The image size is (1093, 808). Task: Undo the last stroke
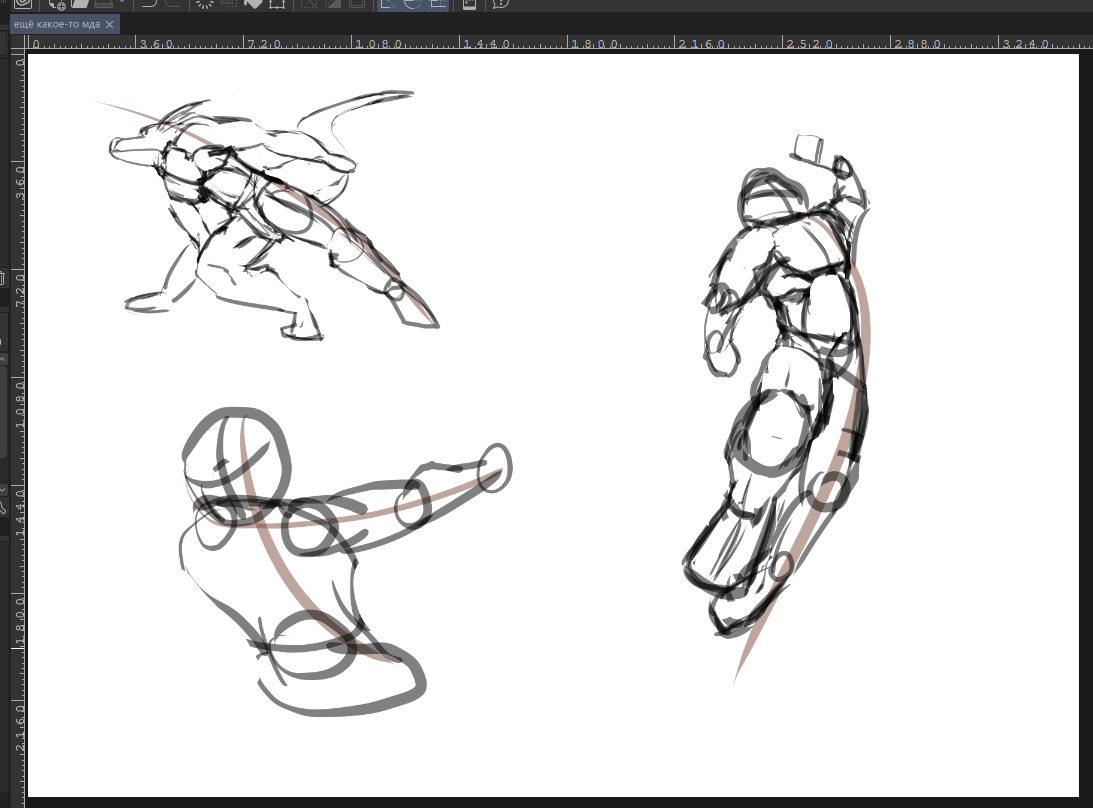tap(149, 4)
